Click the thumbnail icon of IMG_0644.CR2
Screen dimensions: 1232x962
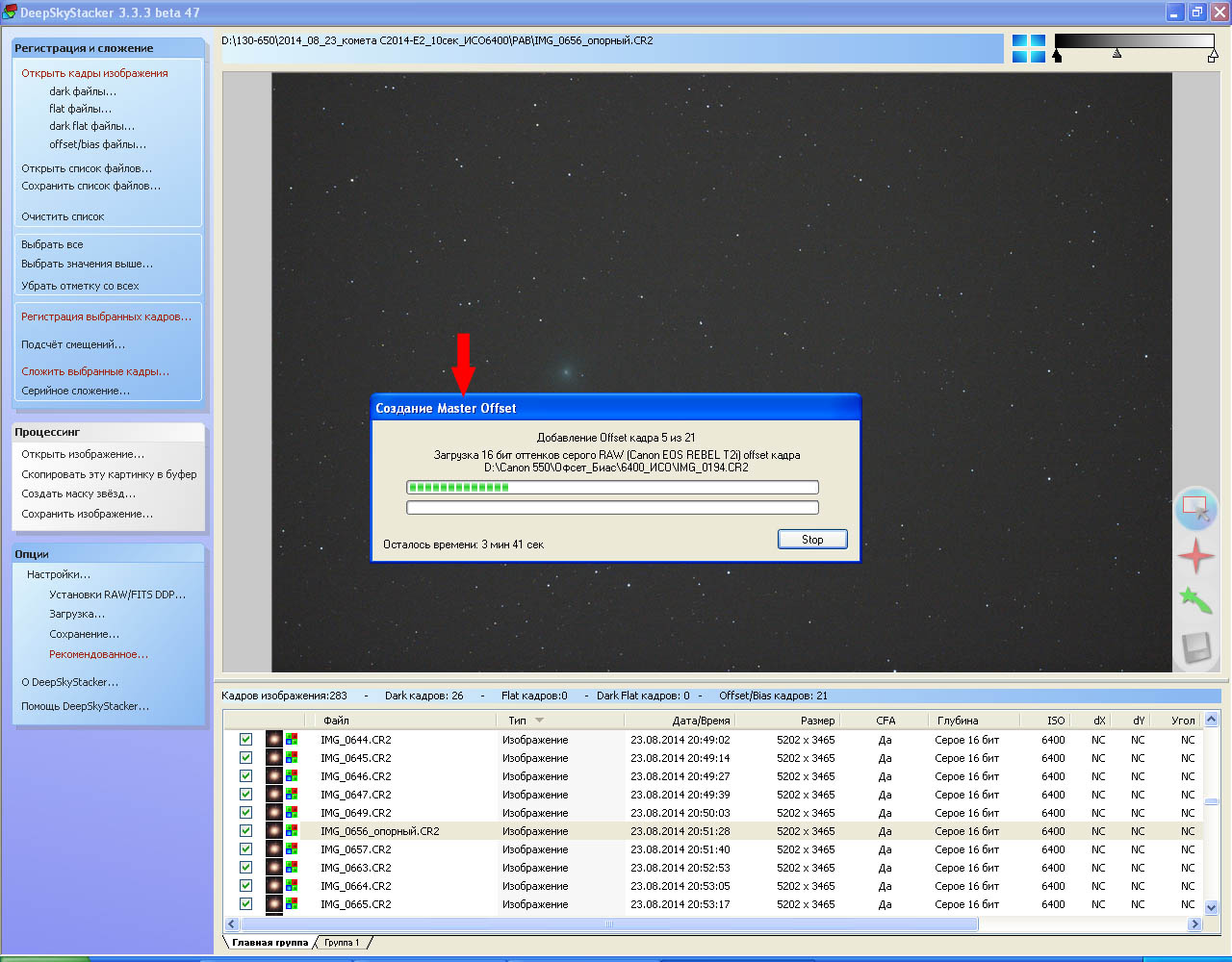274,740
